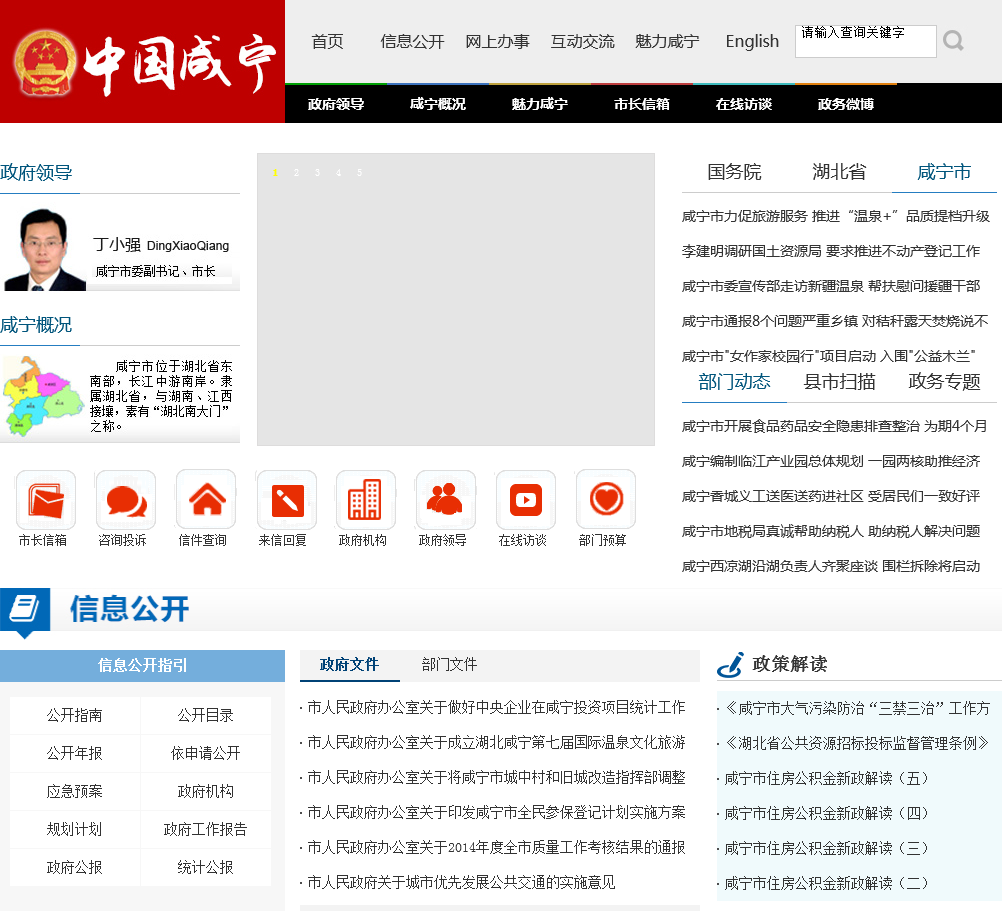Image resolution: width=1002 pixels, height=911 pixels.
Task: Open the 公开目录 link
Action: 205,716
